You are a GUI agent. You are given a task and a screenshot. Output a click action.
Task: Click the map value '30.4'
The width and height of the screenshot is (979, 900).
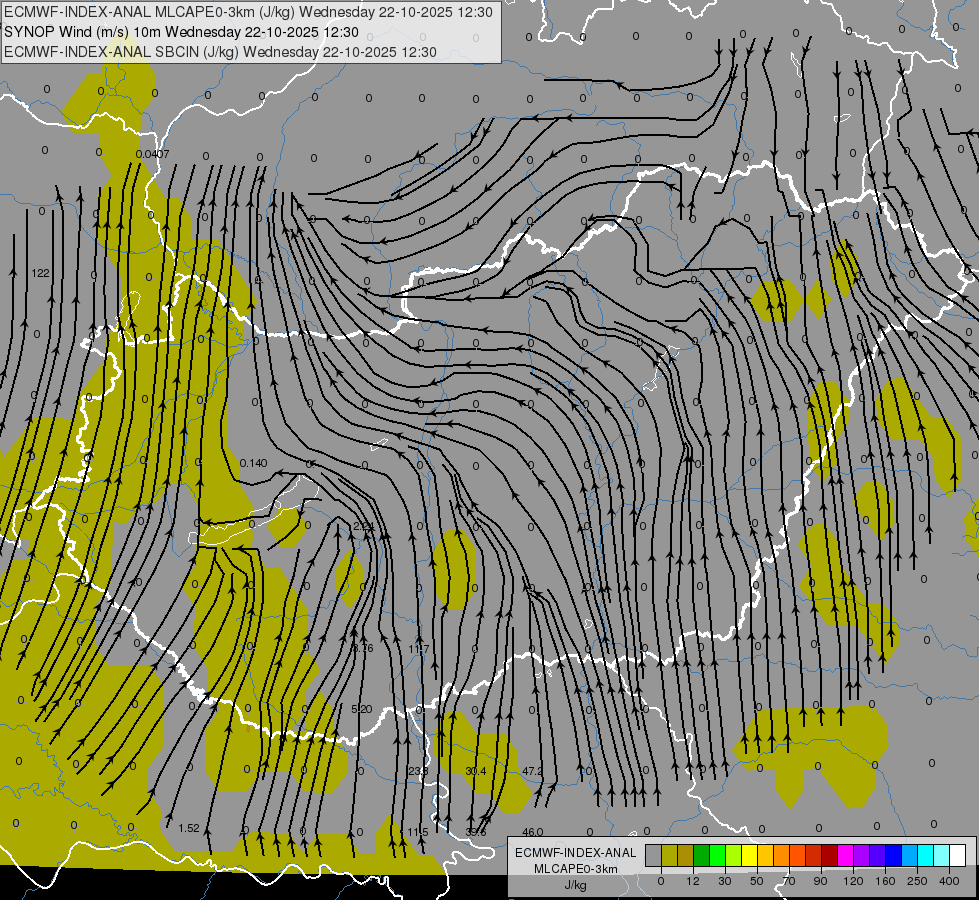pyautogui.click(x=476, y=771)
